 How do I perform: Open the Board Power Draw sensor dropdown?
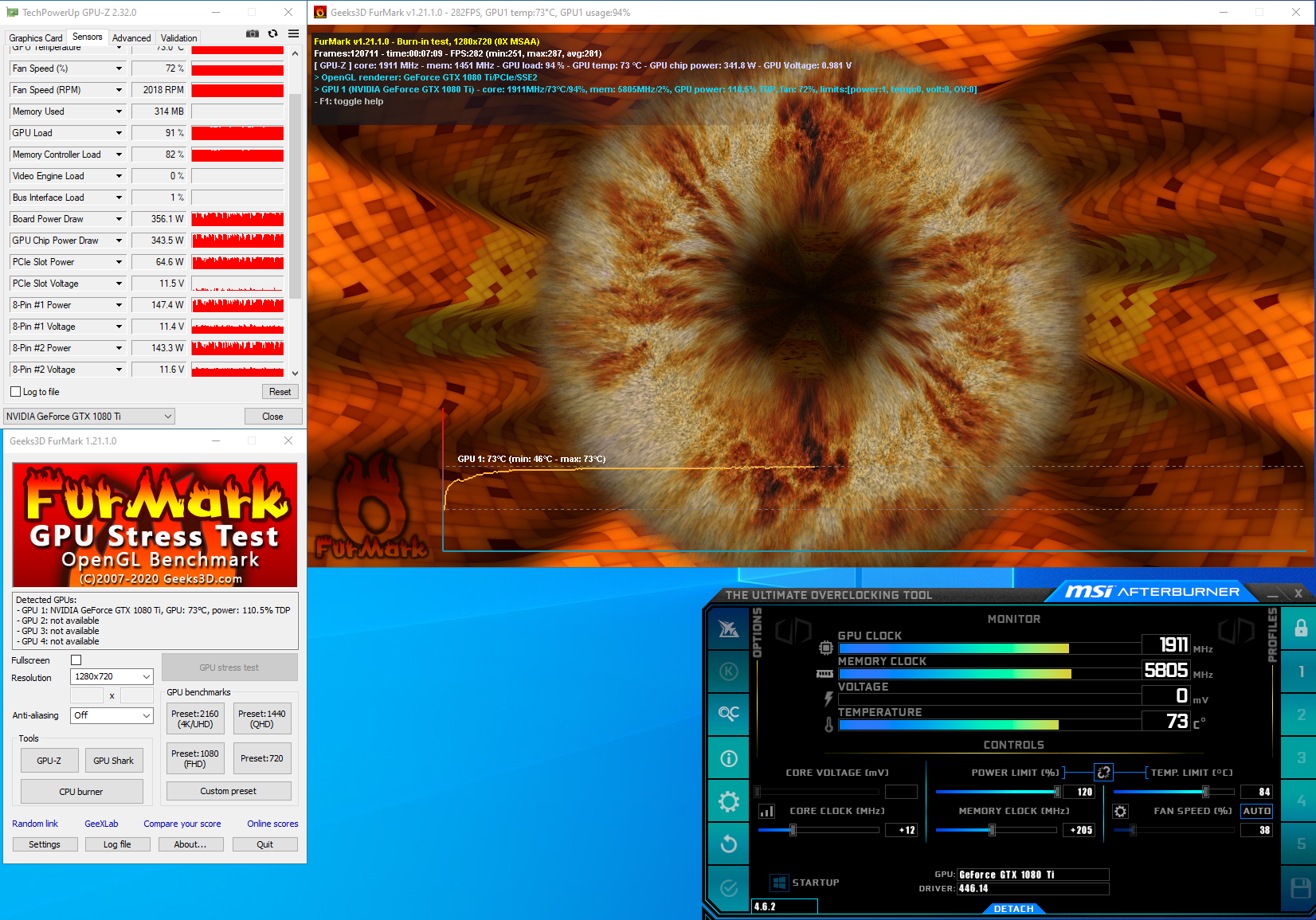(119, 219)
